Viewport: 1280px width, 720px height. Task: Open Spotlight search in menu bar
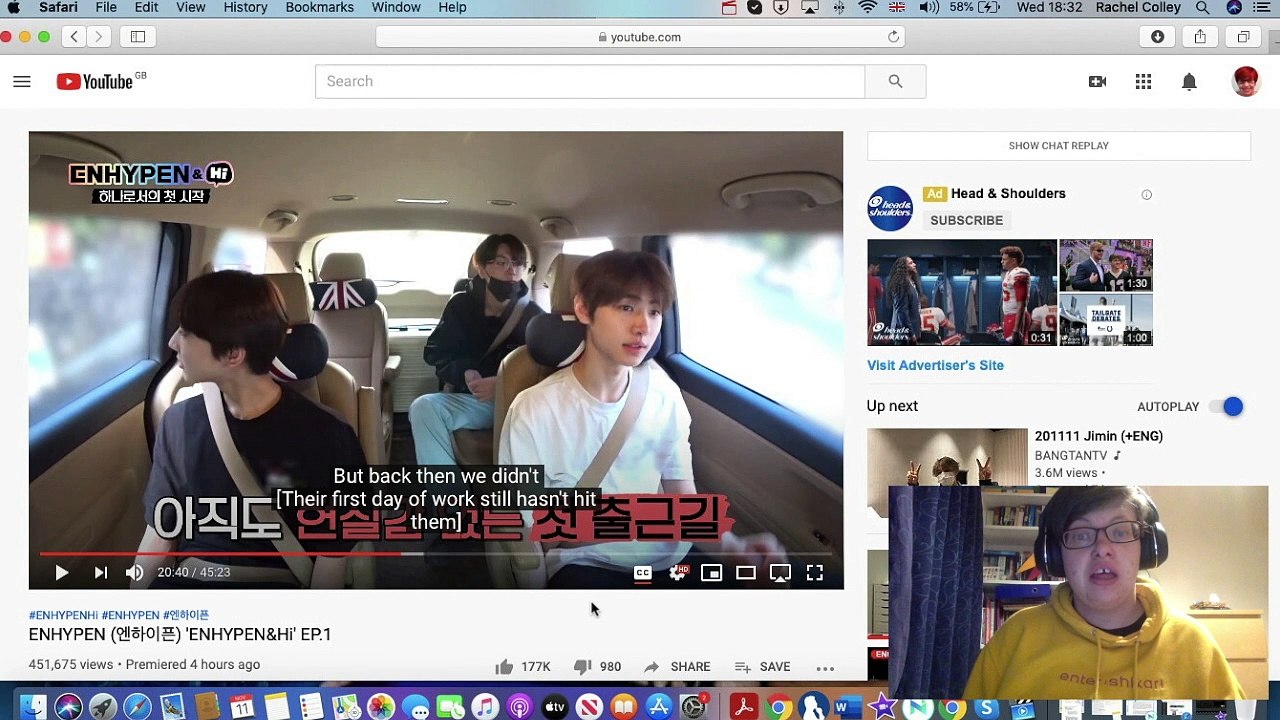tap(1203, 7)
